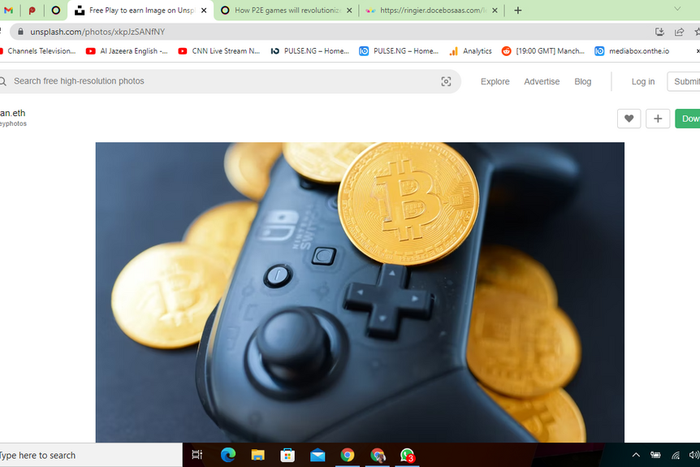Open a new browser tab
The height and width of the screenshot is (467, 700).
tap(518, 10)
